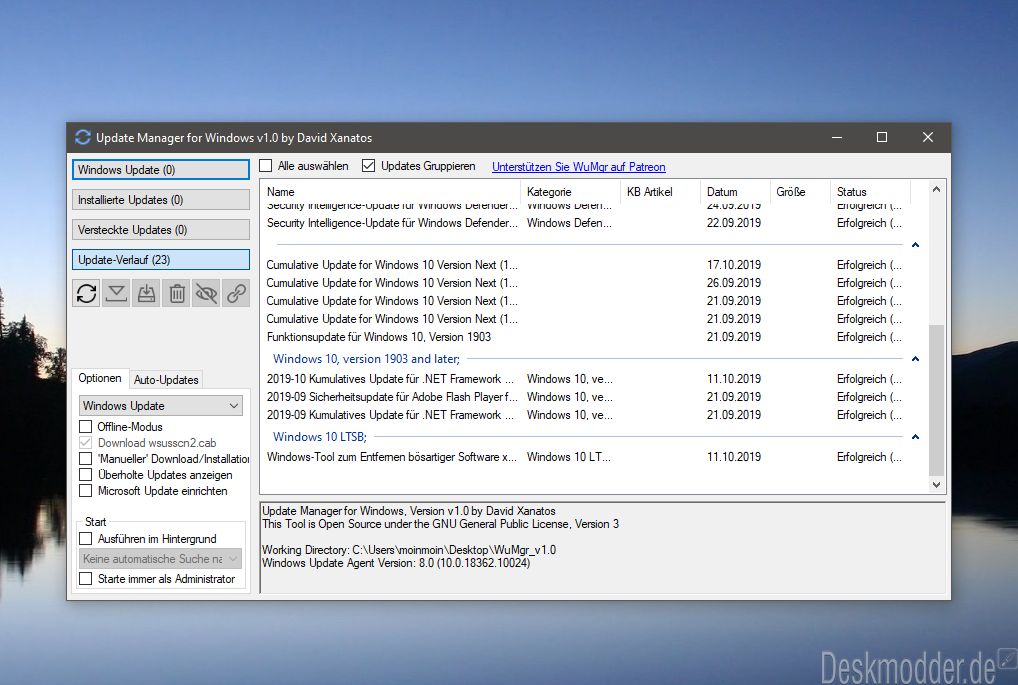The height and width of the screenshot is (685, 1018).
Task: Click the download updates icon
Action: click(116, 293)
